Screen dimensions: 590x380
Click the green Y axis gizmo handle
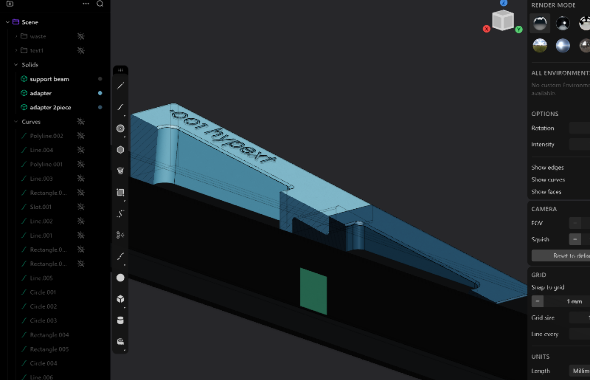pyautogui.click(x=519, y=29)
